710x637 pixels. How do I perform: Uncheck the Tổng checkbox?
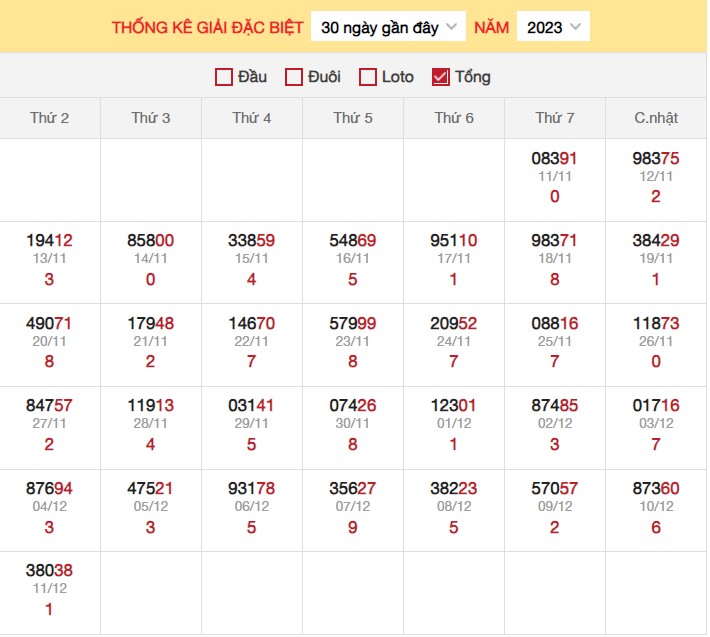[x=441, y=77]
